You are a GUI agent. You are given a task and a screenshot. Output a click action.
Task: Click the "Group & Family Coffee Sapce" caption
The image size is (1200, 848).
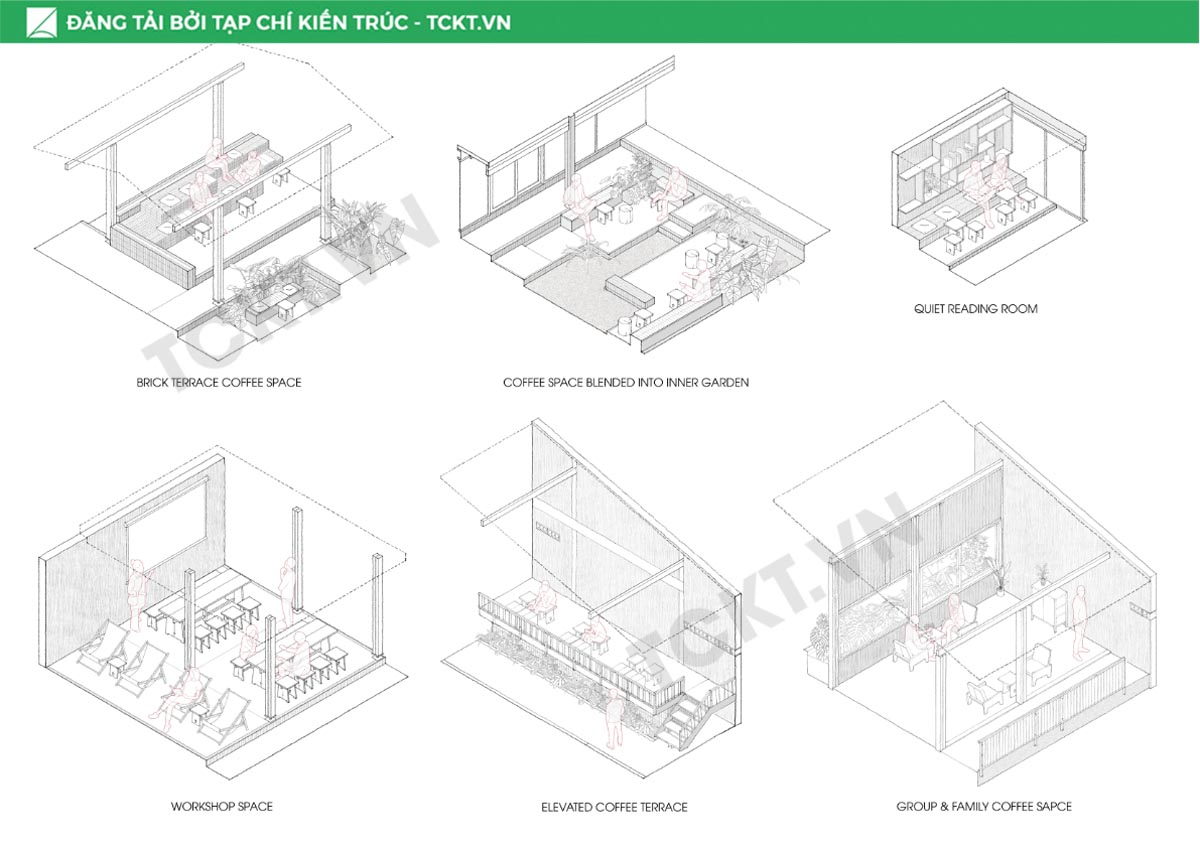tap(984, 806)
